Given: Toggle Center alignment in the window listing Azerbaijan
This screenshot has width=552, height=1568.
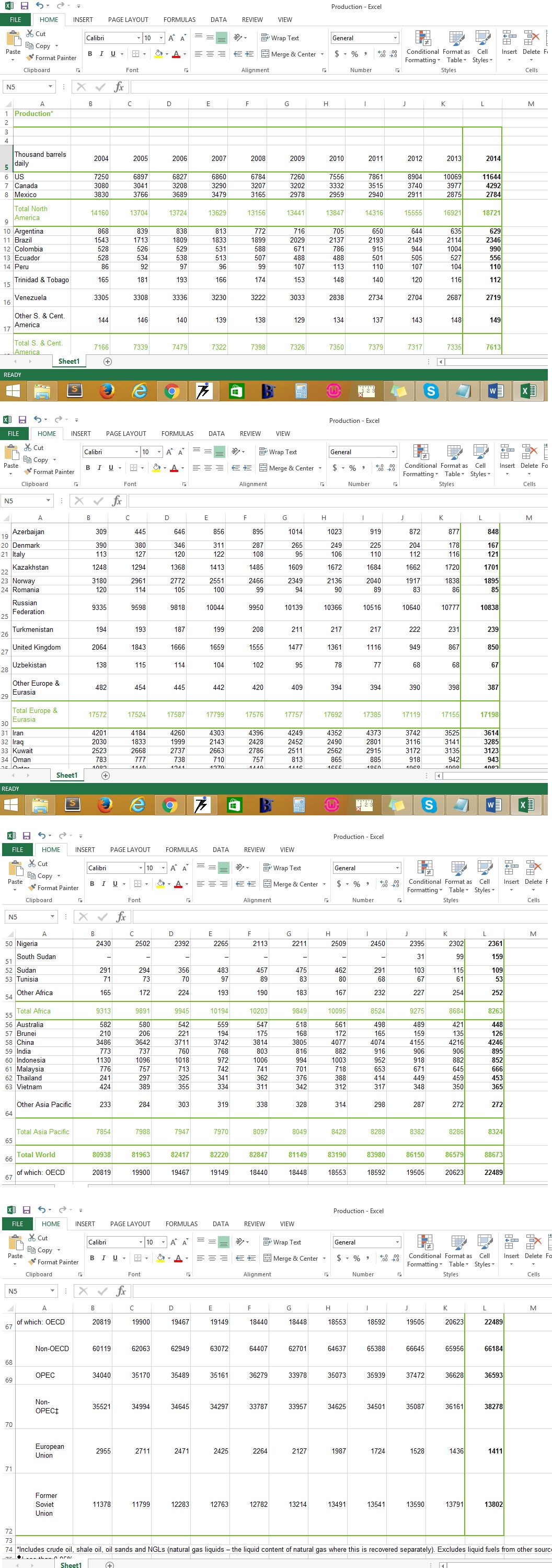Looking at the screenshot, I should point(208,468).
